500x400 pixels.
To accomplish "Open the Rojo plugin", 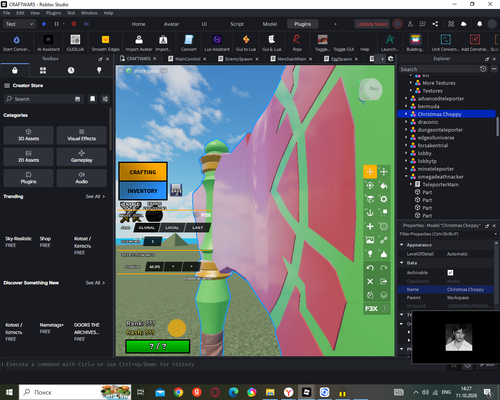I will (x=297, y=43).
